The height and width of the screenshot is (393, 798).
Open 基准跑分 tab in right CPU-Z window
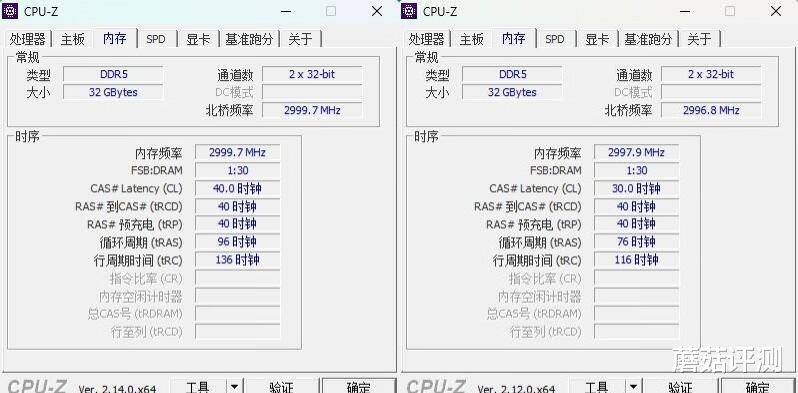648,39
